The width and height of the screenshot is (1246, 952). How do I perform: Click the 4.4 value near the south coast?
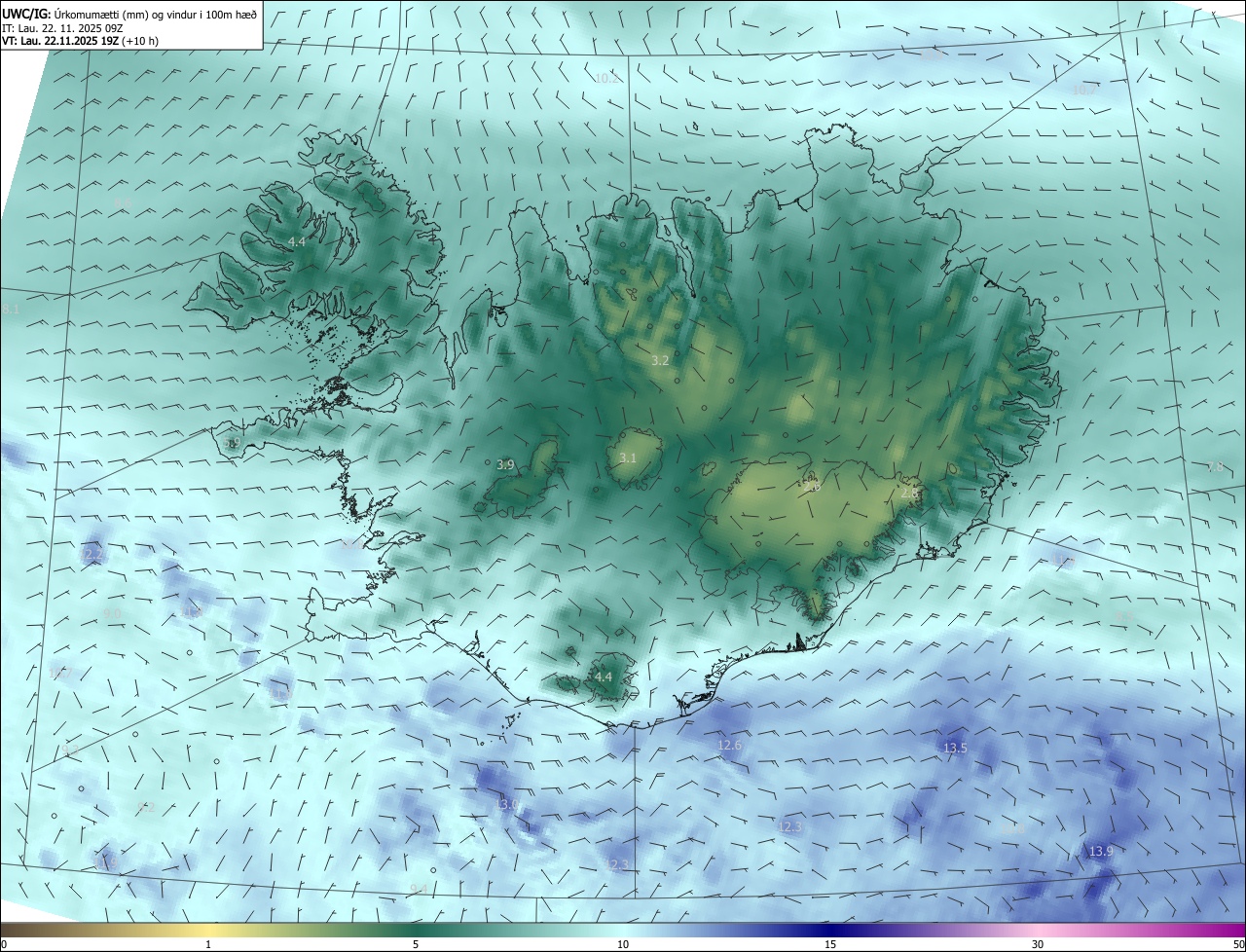(604, 677)
